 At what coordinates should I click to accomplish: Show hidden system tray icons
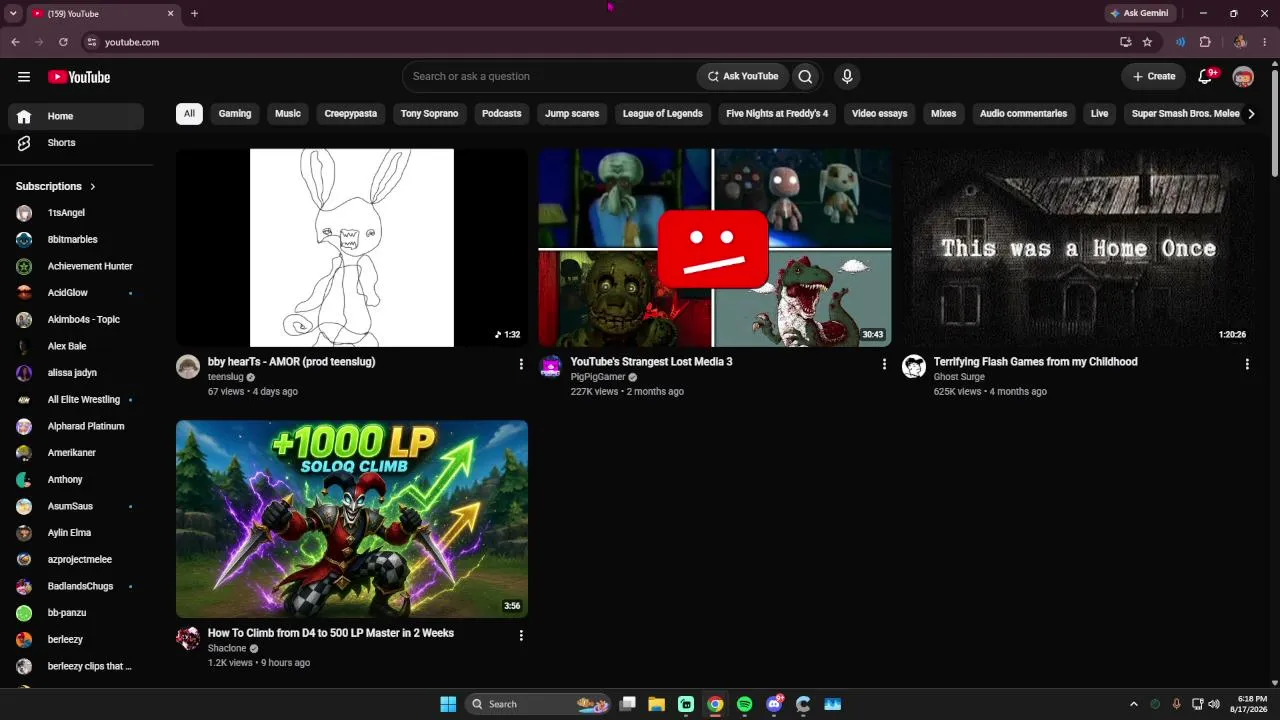click(1134, 704)
